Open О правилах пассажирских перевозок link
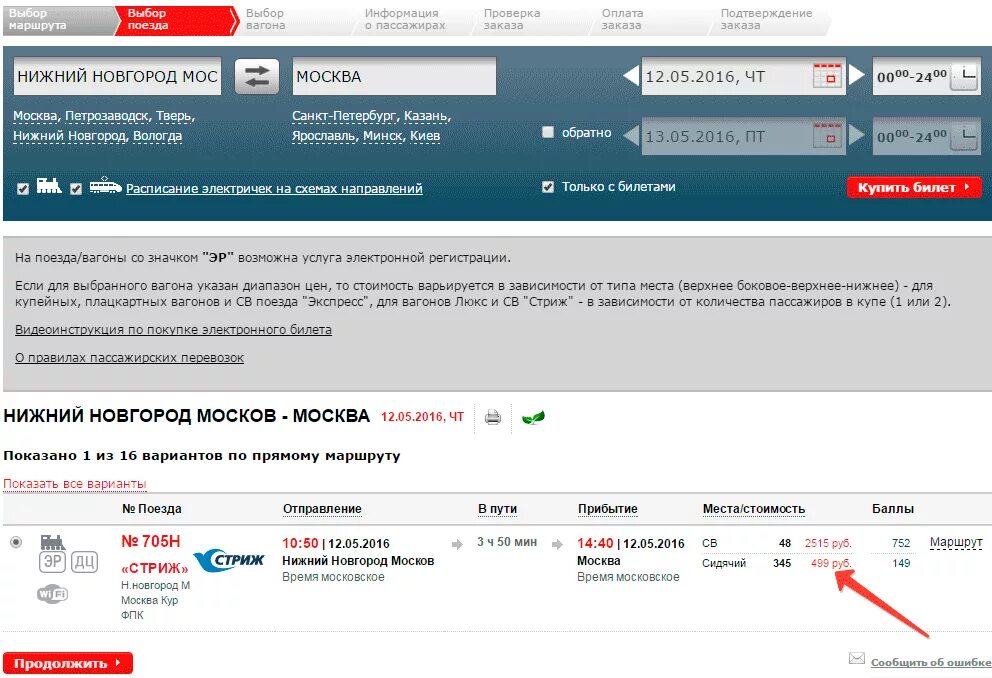Image resolution: width=992 pixels, height=678 pixels. coord(129,357)
